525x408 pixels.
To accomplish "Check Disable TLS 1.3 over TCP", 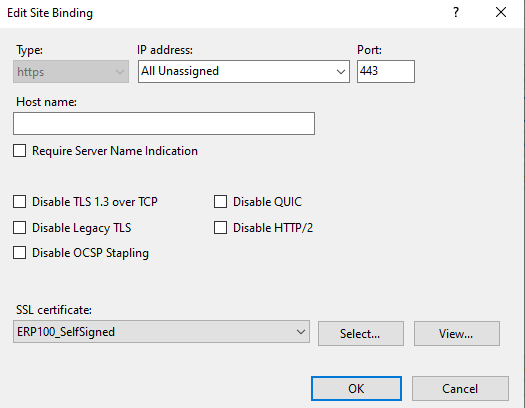I will coord(19,202).
